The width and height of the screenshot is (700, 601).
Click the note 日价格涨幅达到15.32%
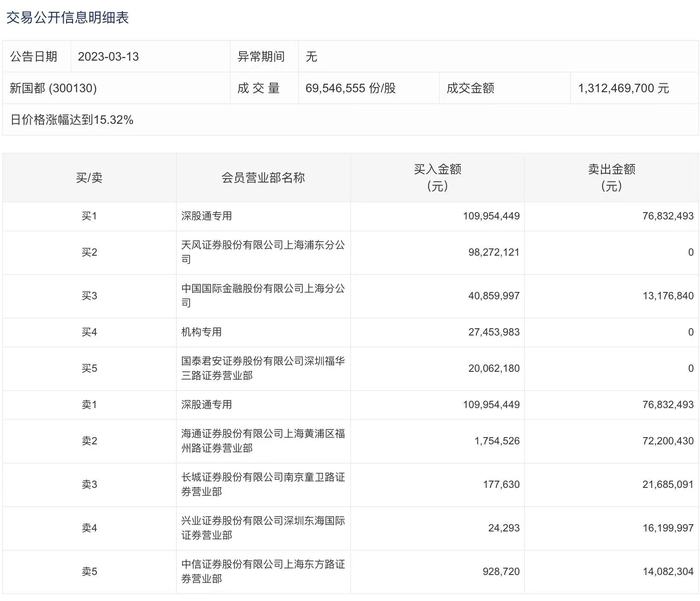[x=72, y=120]
